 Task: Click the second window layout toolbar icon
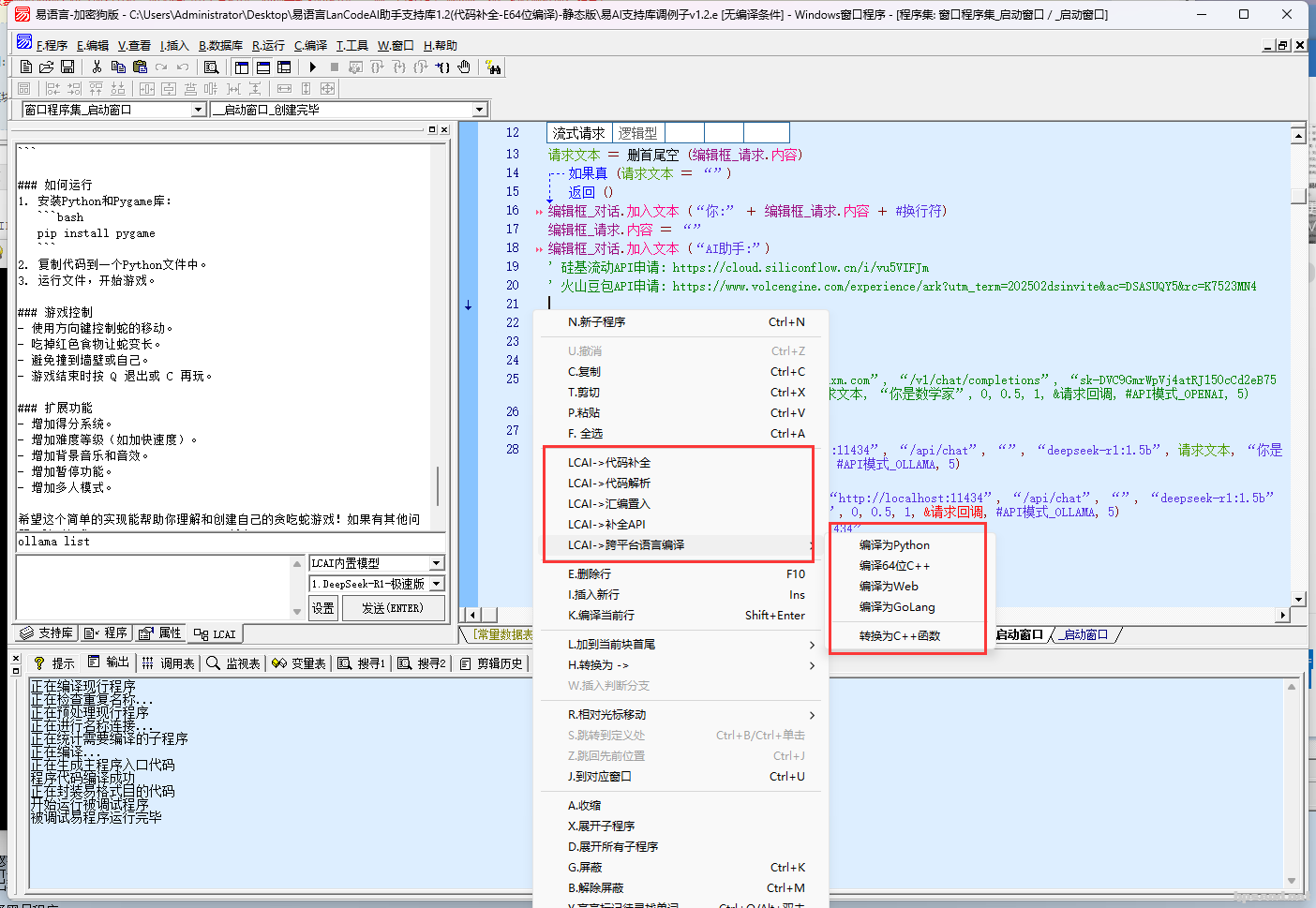click(263, 67)
